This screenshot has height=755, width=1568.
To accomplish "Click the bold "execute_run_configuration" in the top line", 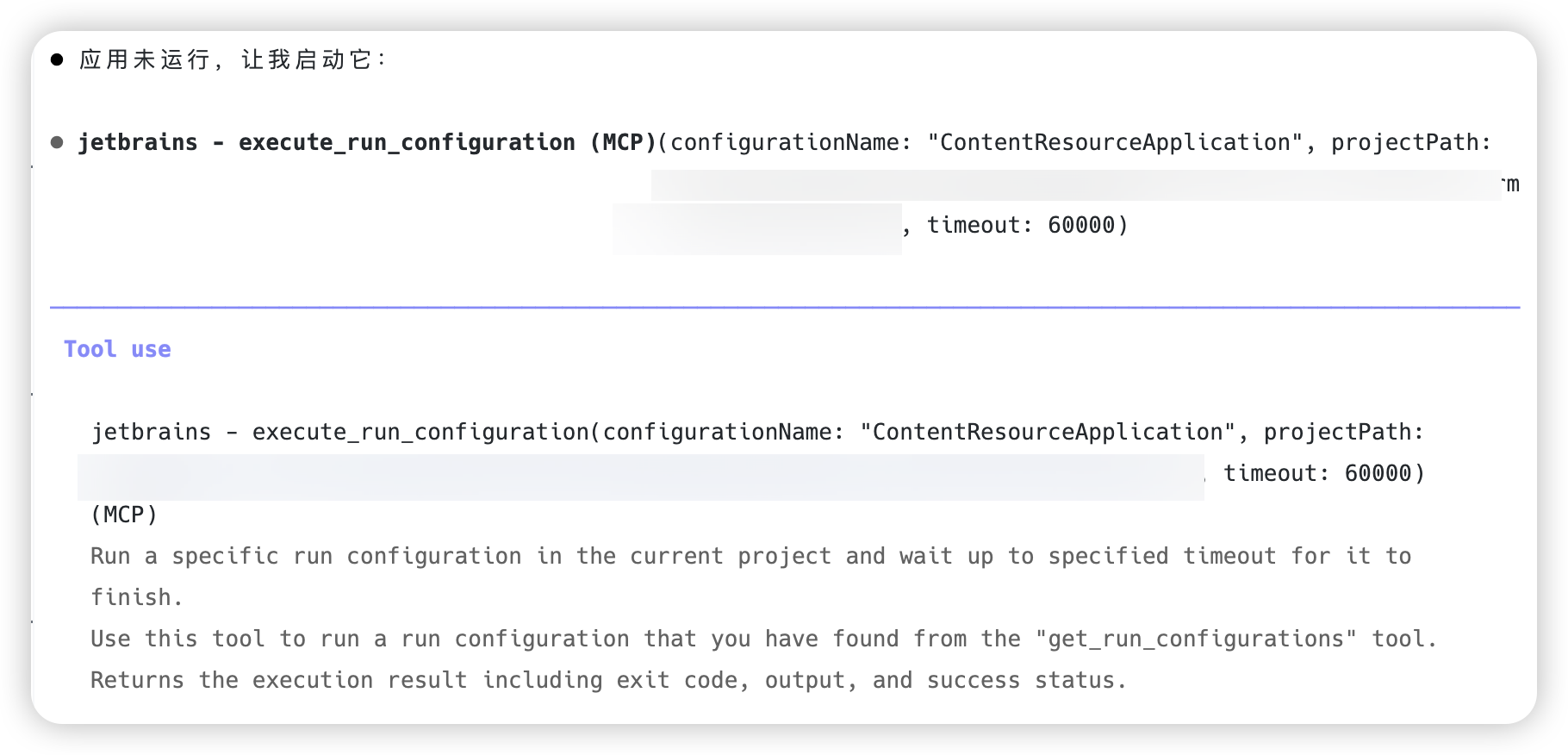I will click(x=407, y=142).
